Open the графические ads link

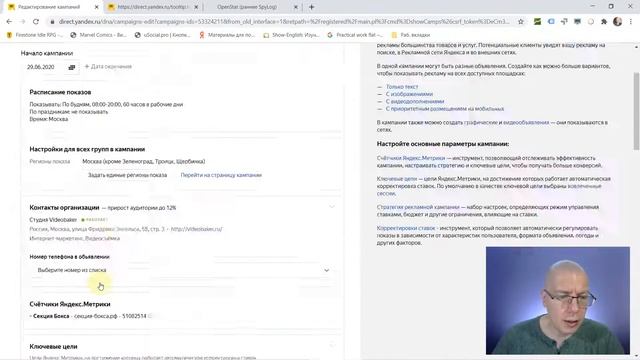pos(480,122)
